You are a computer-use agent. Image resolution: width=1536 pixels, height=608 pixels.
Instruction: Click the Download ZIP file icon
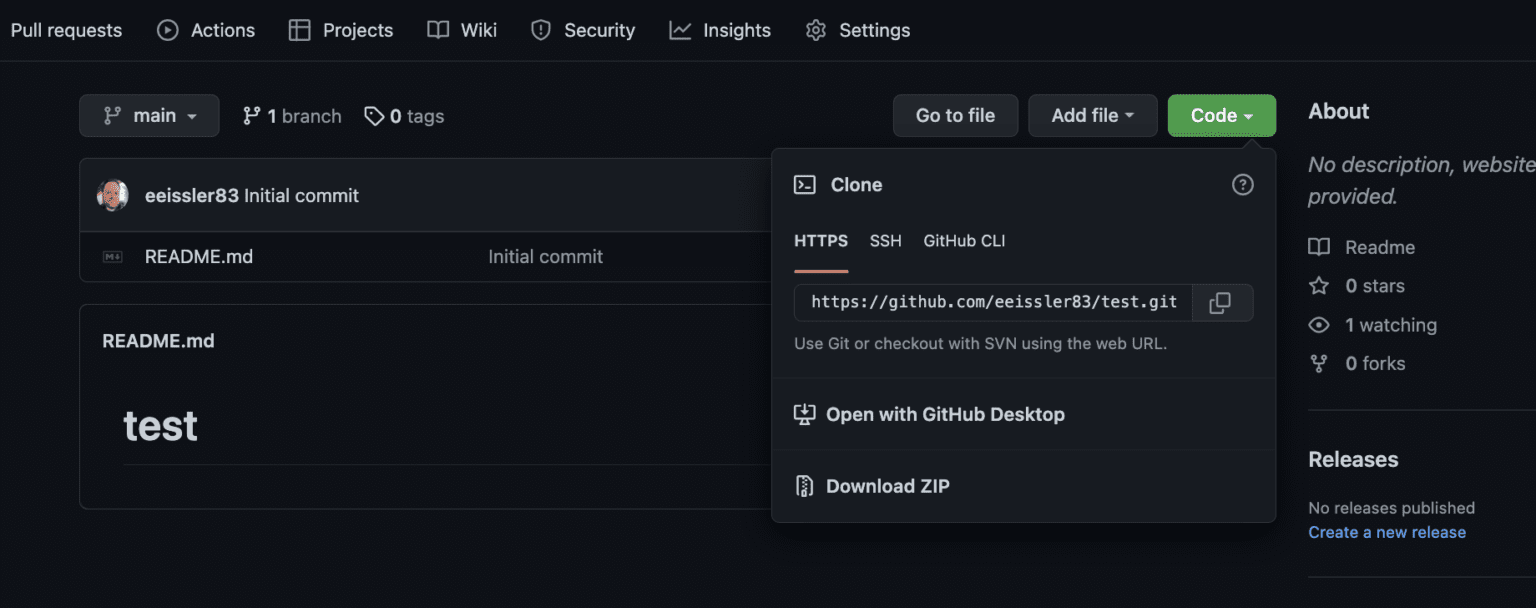pyautogui.click(x=804, y=486)
